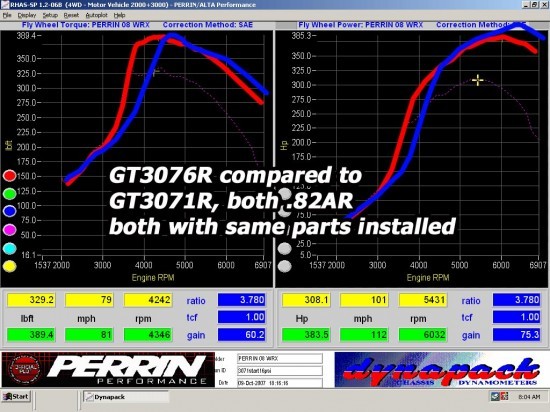Click the yellow 308.1 Hp field
The image size is (550, 412).
pyautogui.click(x=306, y=300)
